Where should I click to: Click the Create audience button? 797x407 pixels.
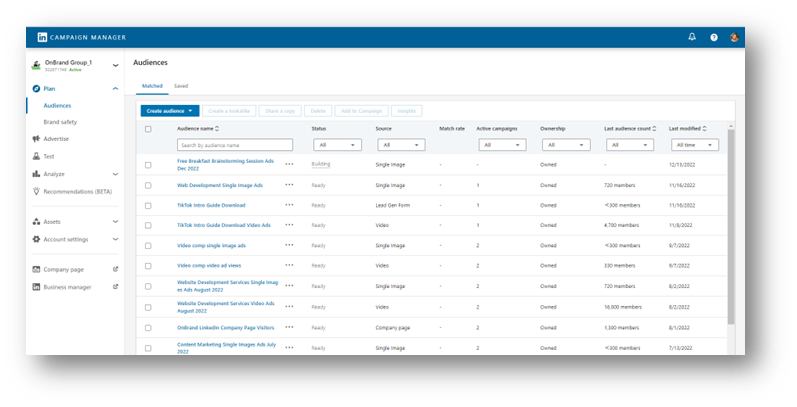coord(170,111)
